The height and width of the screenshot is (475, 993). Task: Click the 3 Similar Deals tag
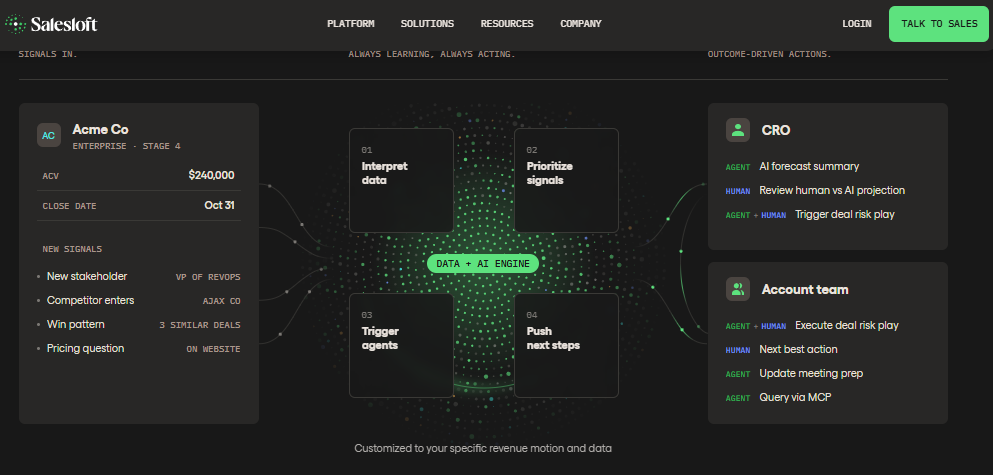pos(200,326)
